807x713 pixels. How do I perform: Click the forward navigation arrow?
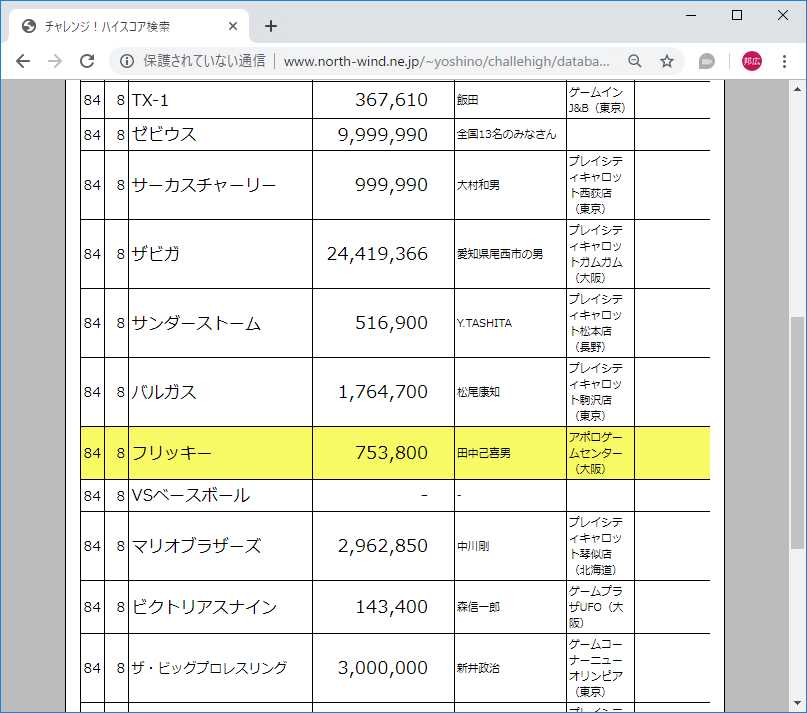tap(55, 61)
